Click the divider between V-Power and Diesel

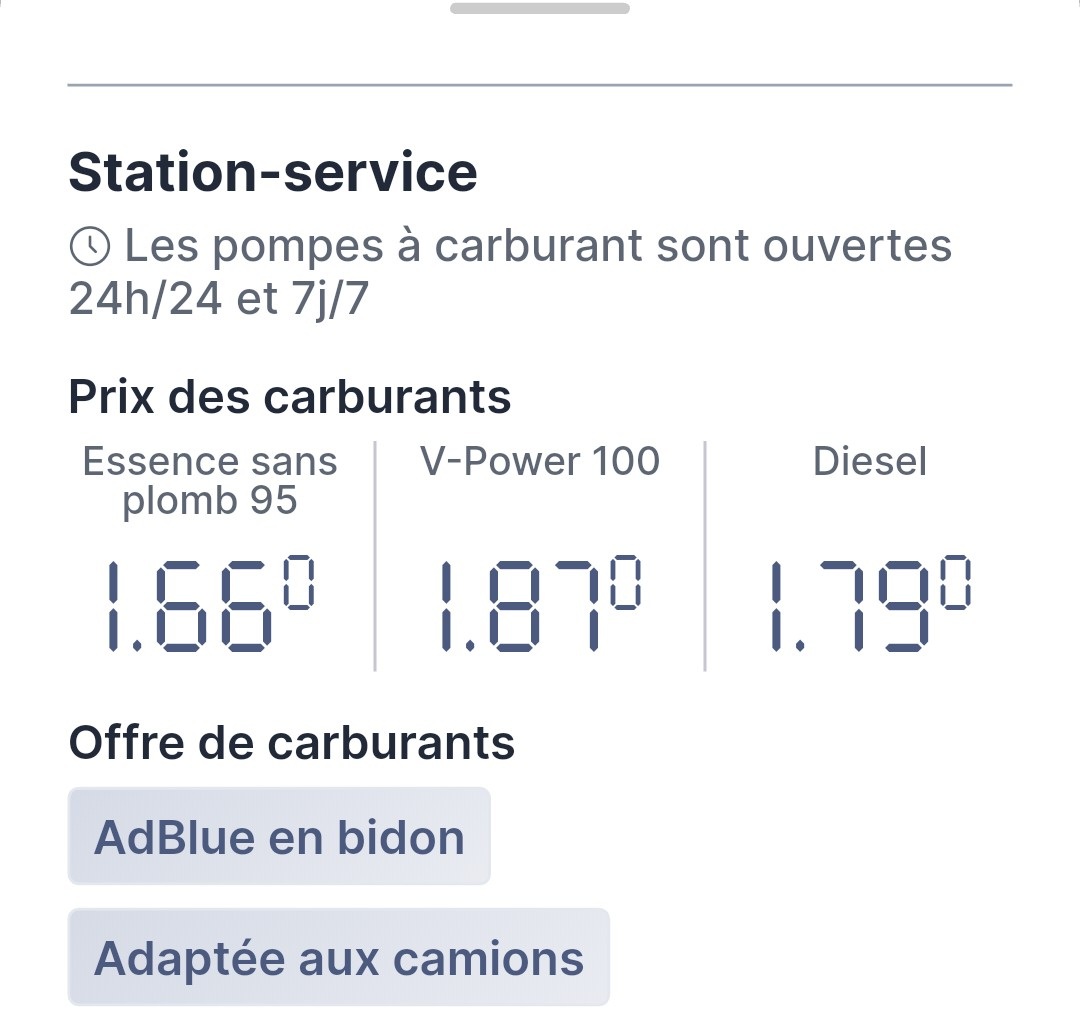tap(705, 555)
